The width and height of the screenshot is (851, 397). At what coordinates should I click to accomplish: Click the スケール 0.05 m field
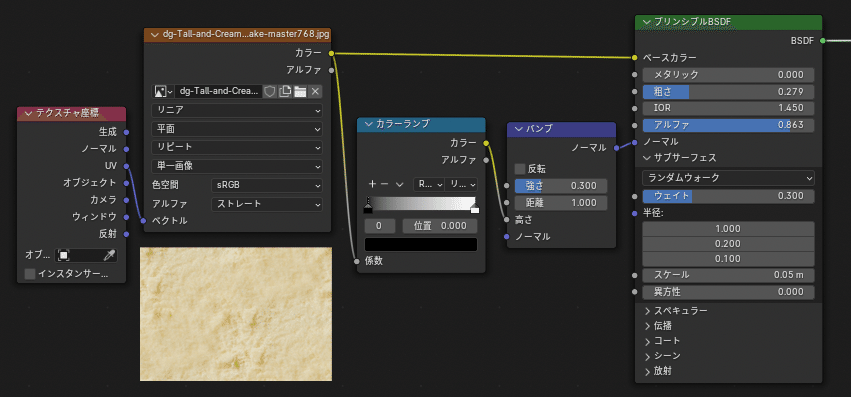728,275
